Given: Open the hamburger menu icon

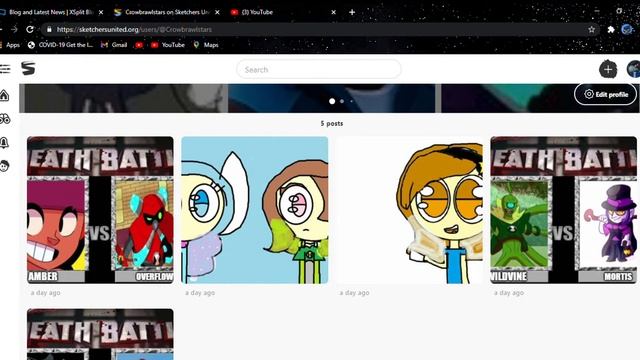Looking at the screenshot, I should pos(4,69).
